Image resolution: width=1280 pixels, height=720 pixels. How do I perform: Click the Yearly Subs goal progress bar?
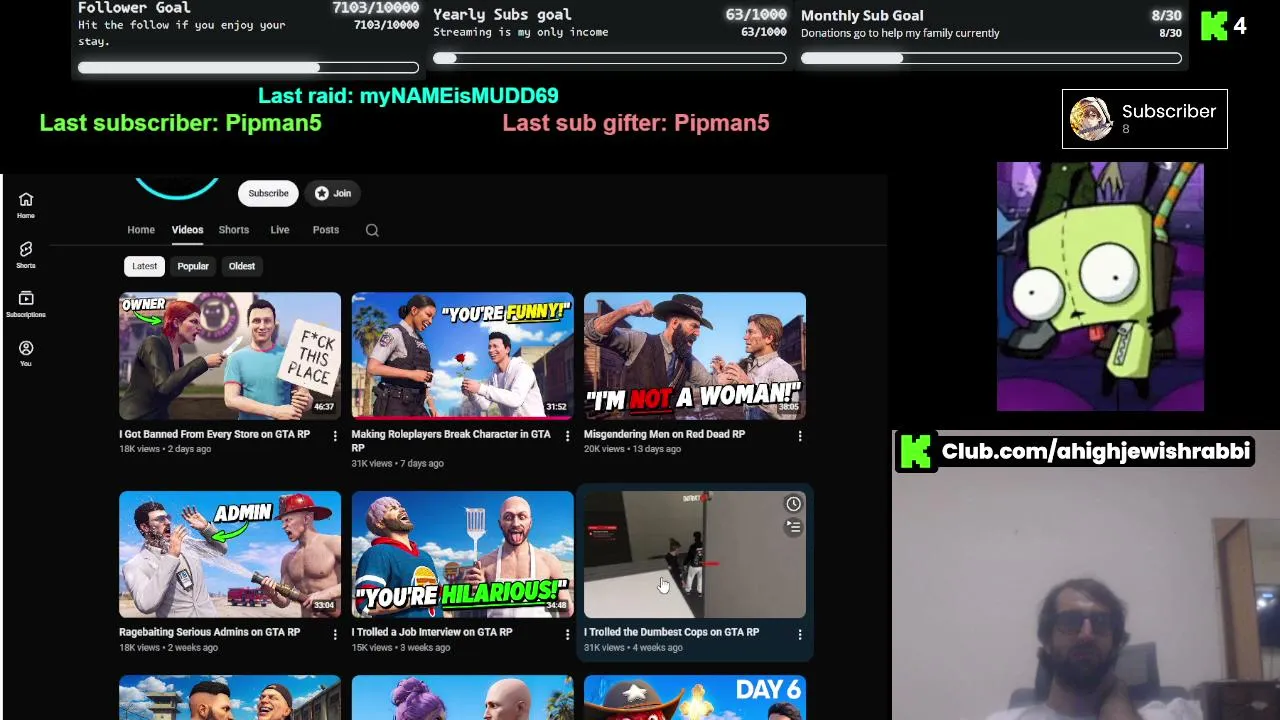609,58
